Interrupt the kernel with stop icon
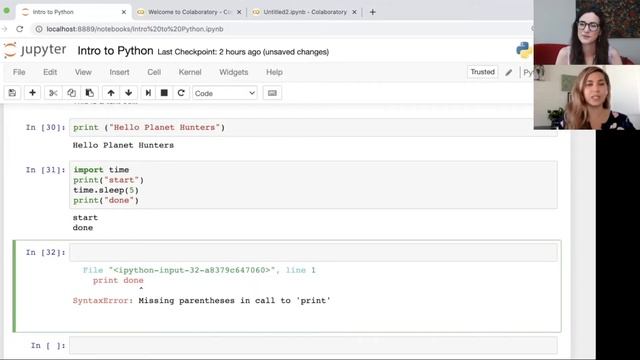 [x=164, y=93]
